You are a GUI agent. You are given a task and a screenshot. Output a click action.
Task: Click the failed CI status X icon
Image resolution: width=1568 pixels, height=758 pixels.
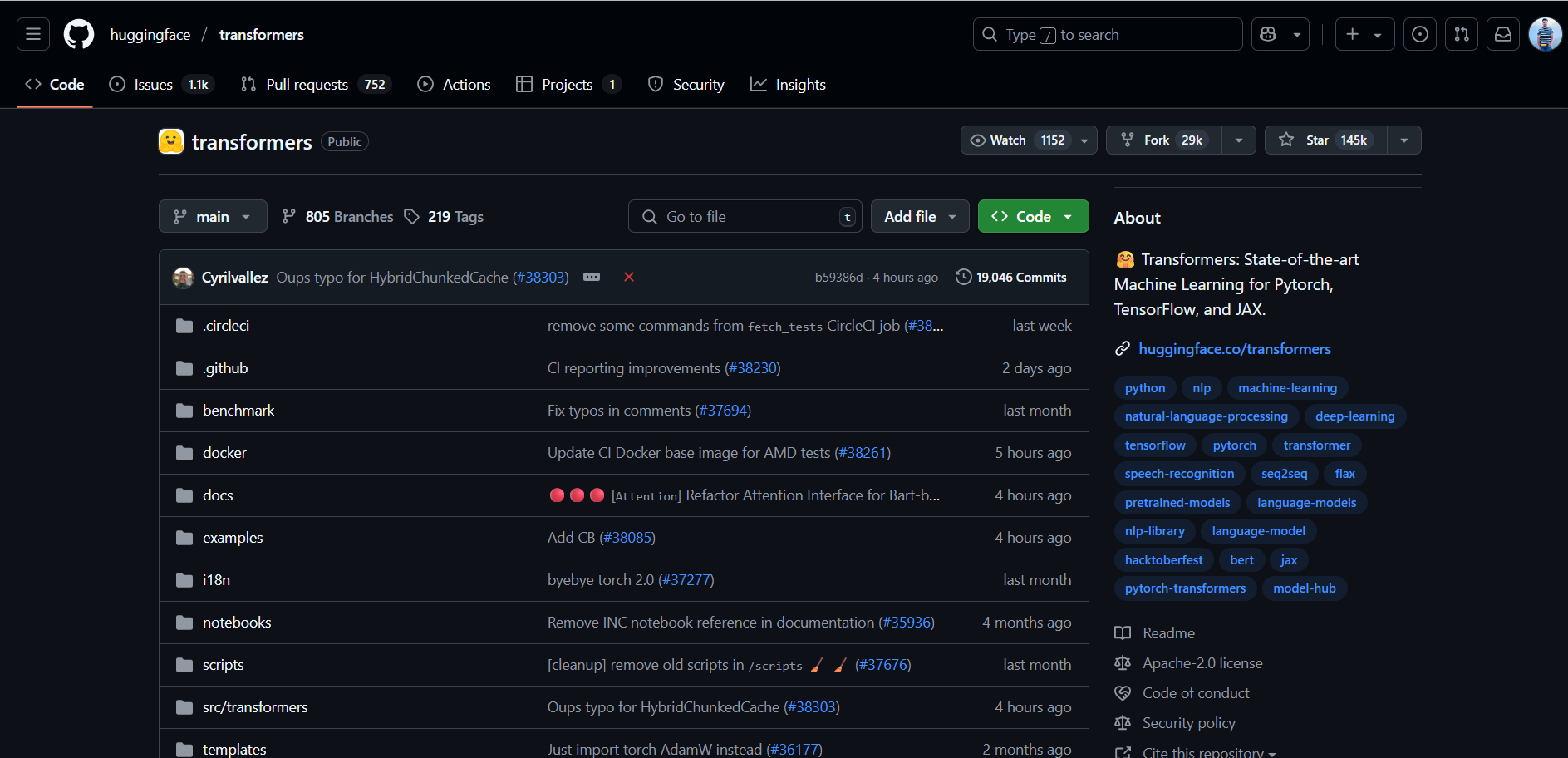click(x=629, y=277)
